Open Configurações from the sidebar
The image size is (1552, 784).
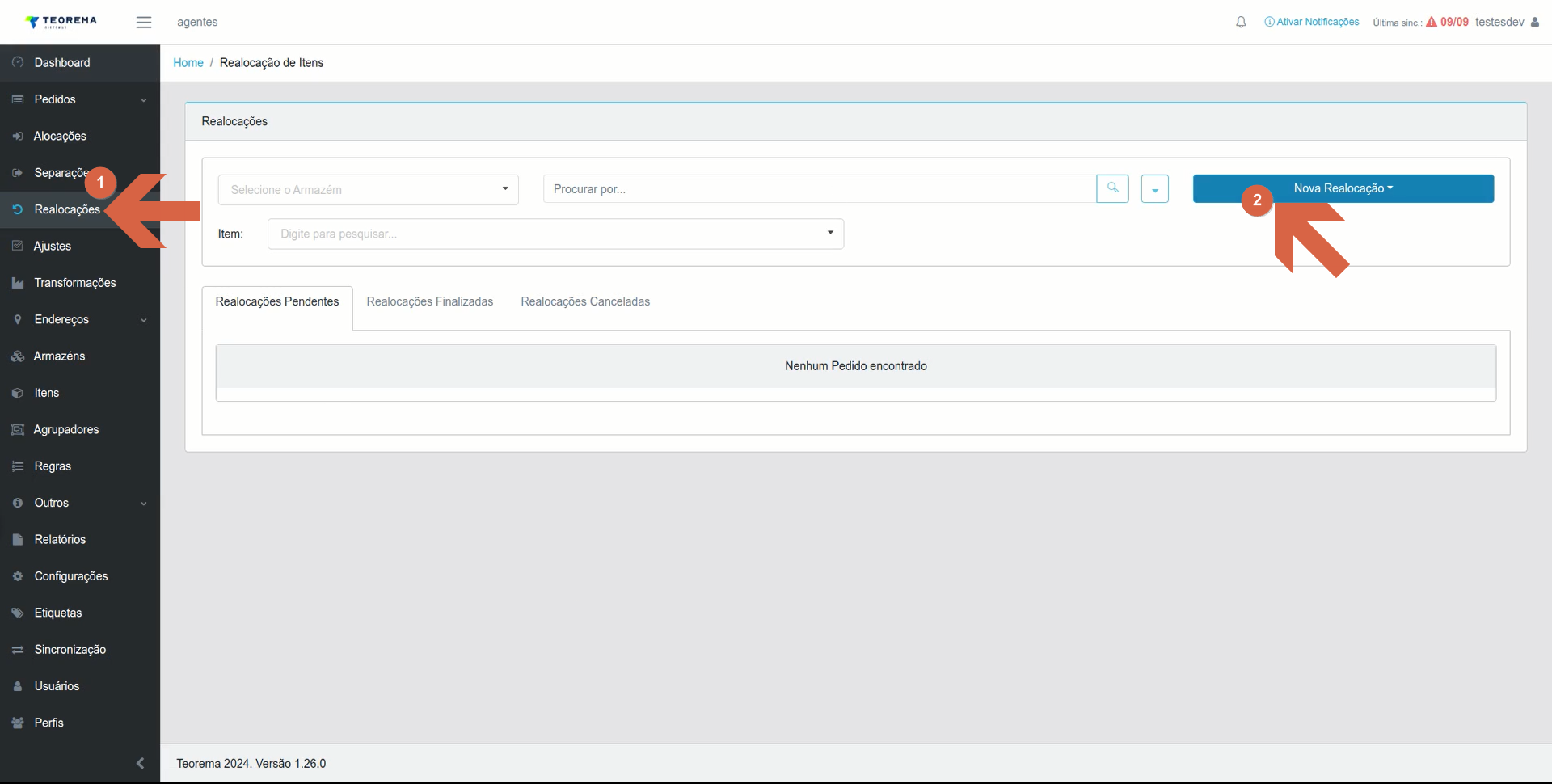[79, 576]
